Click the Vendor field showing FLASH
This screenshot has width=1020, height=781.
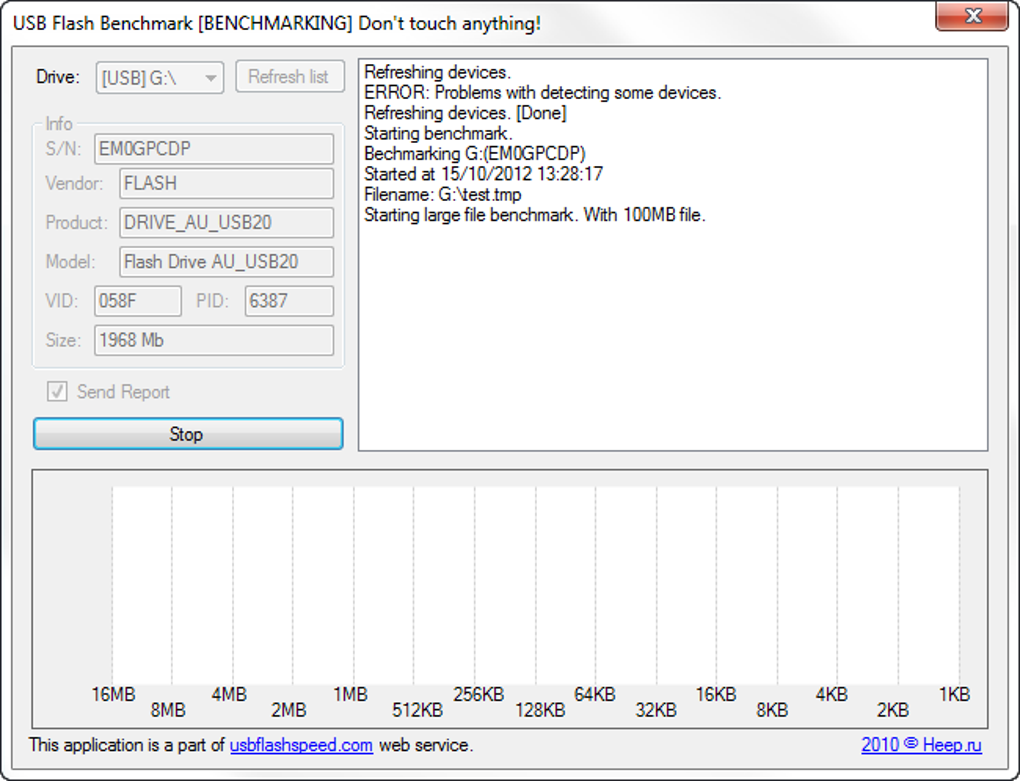click(226, 184)
